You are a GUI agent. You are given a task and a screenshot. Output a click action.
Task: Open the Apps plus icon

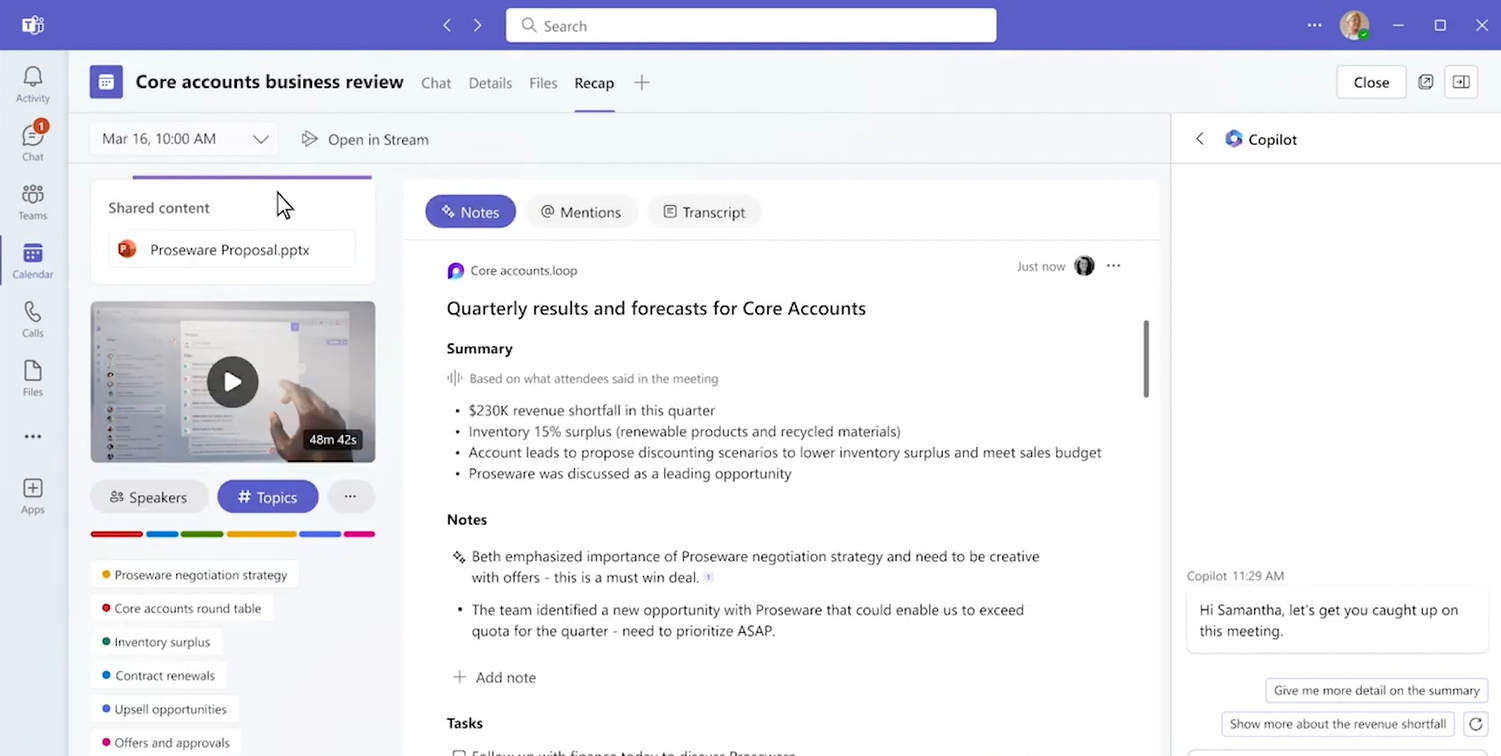pos(32,495)
